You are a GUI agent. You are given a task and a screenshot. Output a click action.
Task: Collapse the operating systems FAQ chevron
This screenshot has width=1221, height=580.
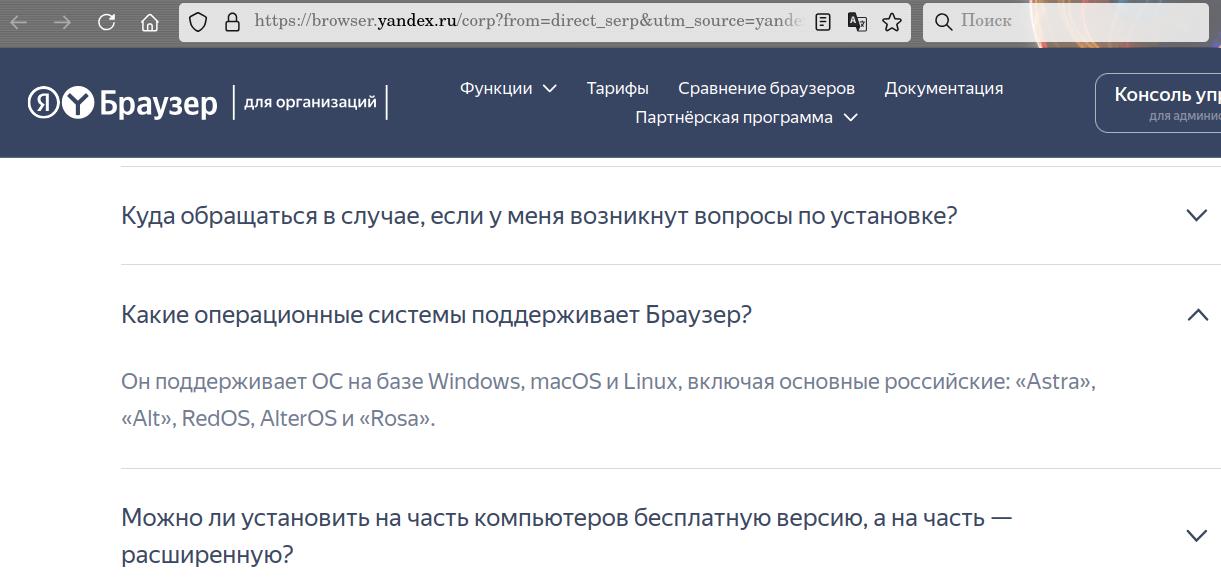click(1196, 315)
